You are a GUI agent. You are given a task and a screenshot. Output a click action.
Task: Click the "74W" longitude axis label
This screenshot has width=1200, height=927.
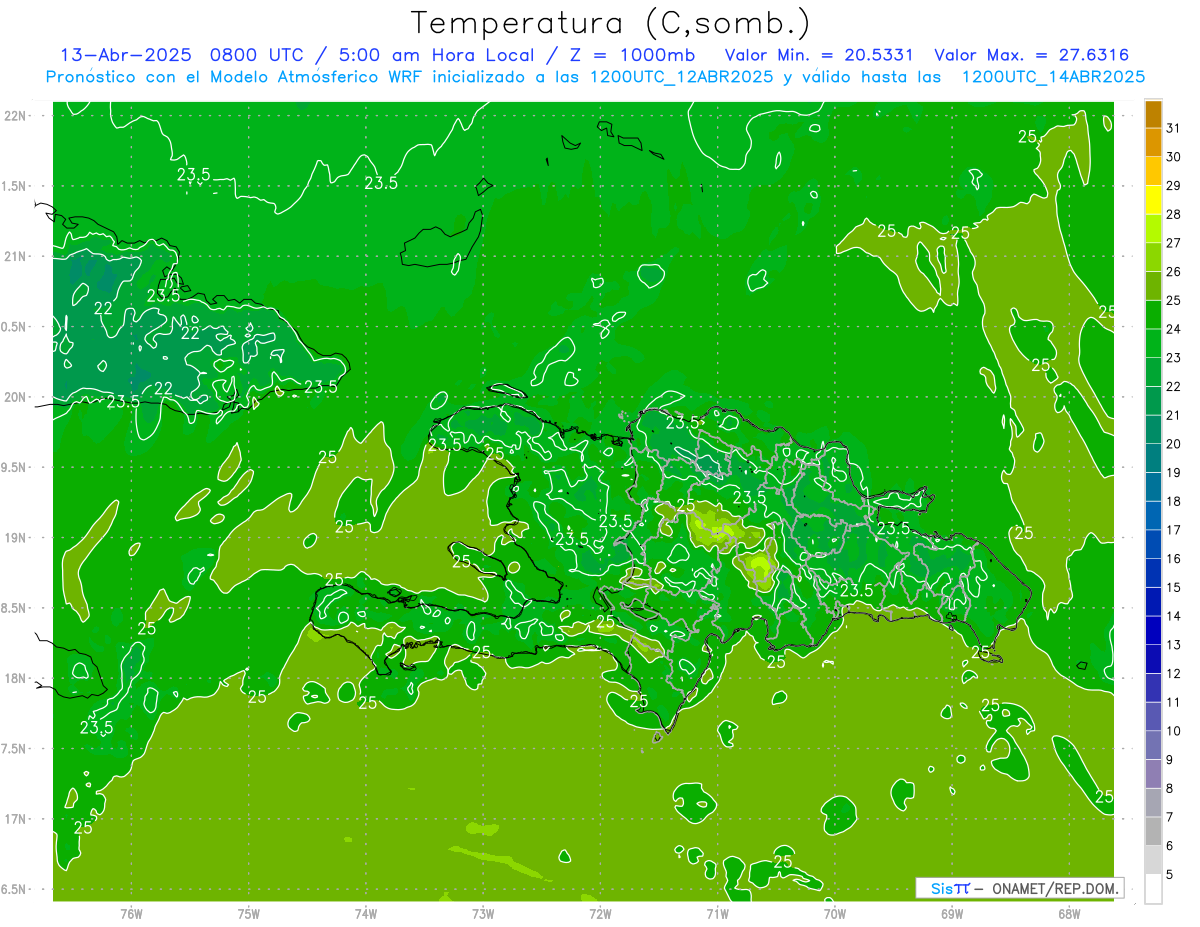(366, 914)
